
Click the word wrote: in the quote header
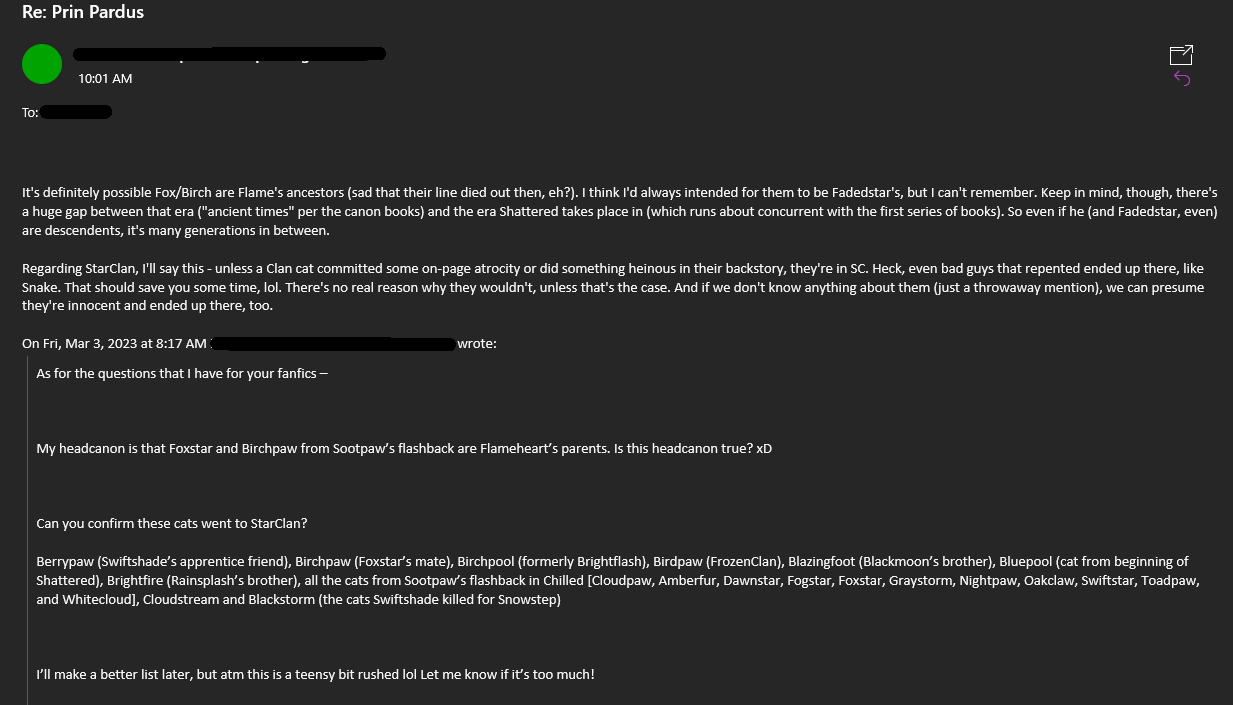coord(477,343)
